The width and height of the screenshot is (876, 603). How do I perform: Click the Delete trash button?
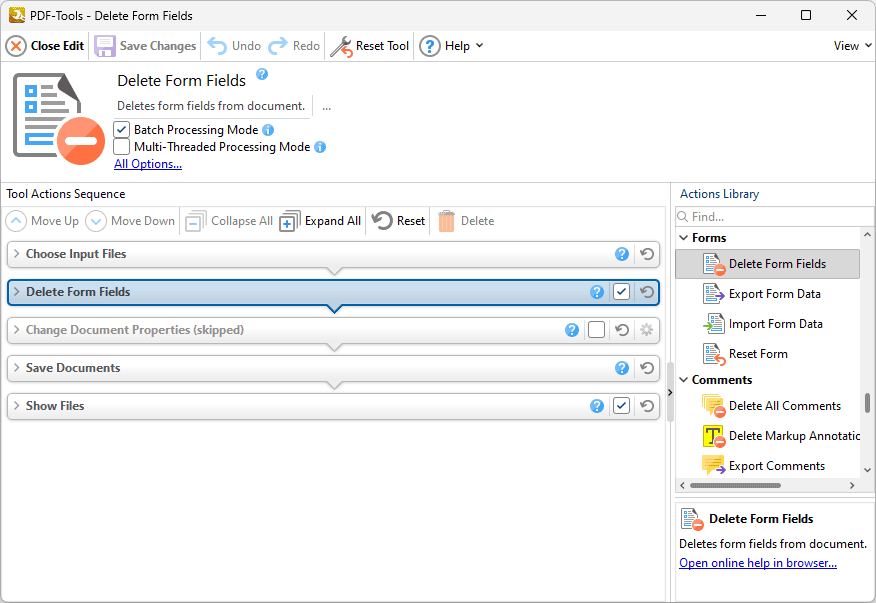point(466,221)
